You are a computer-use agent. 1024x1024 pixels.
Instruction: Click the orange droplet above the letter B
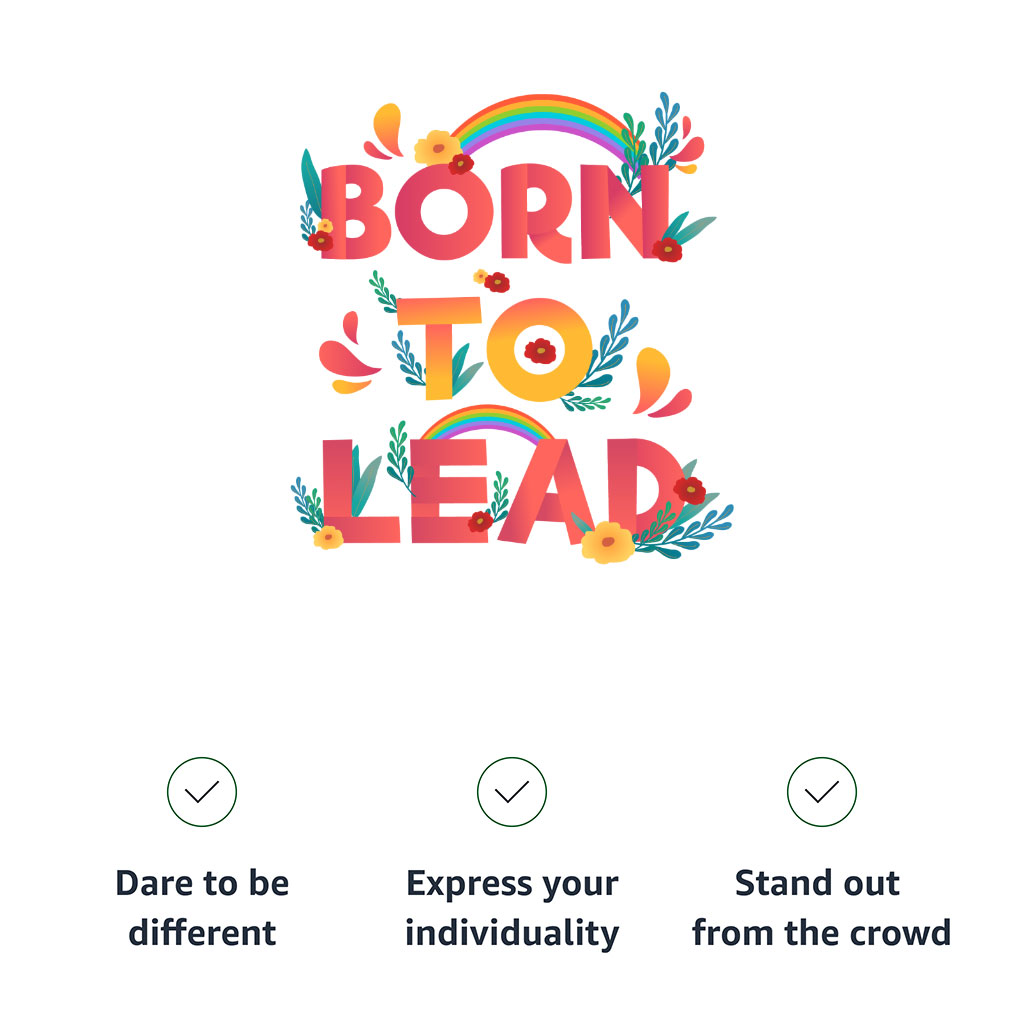click(x=387, y=126)
